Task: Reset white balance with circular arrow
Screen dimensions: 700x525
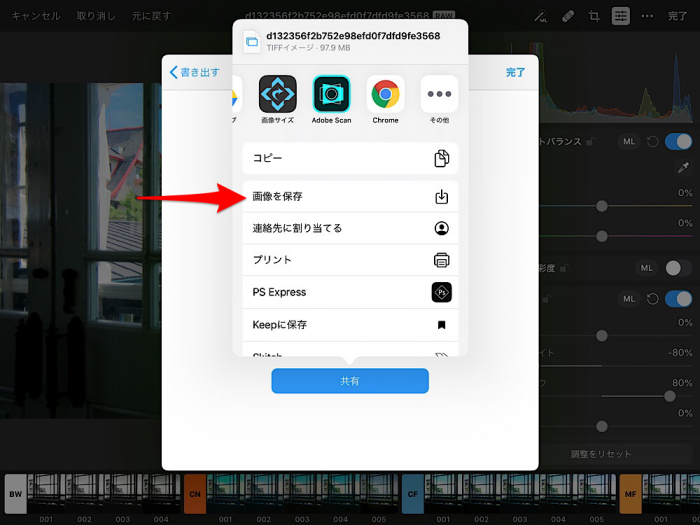Action: pos(653,142)
